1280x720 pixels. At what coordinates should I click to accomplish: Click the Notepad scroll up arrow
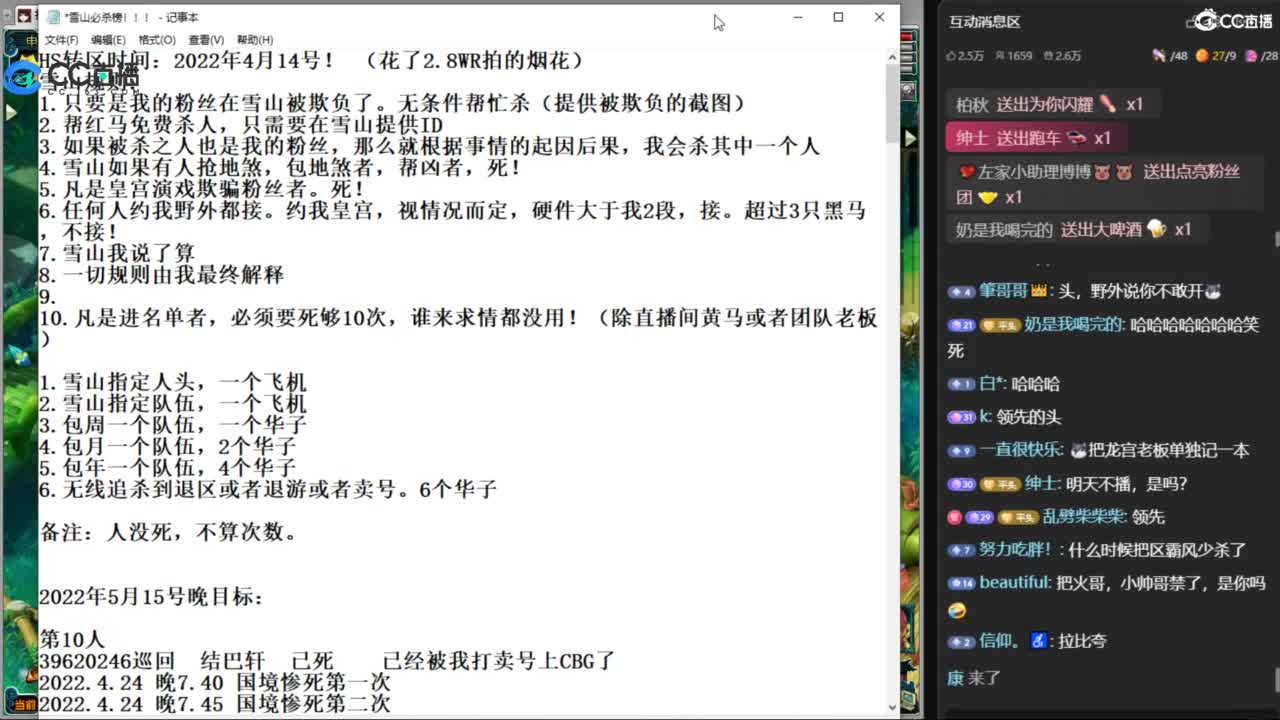point(892,58)
